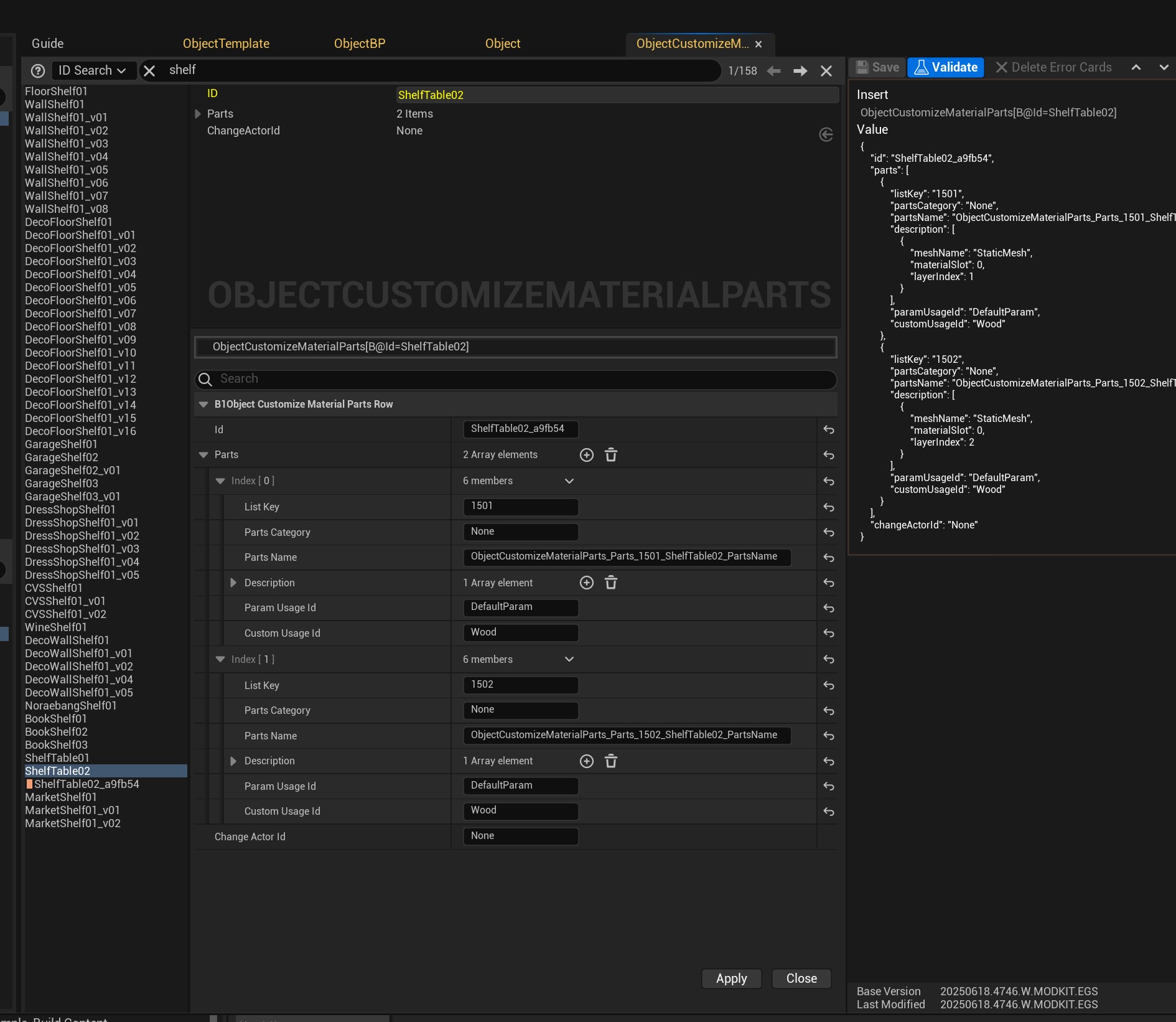1176x1022 pixels.
Task: Reset Index 1 List Key value
Action: click(x=829, y=685)
